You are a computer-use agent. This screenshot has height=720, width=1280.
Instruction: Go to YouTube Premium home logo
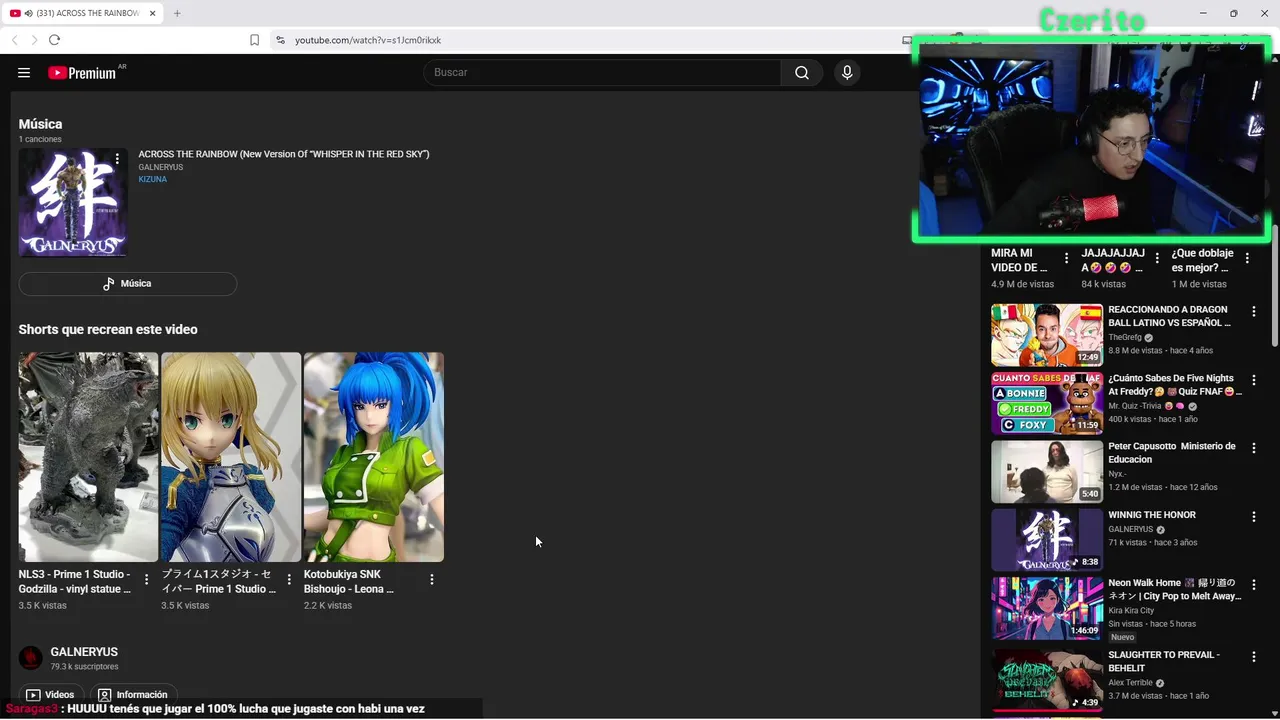pos(82,73)
